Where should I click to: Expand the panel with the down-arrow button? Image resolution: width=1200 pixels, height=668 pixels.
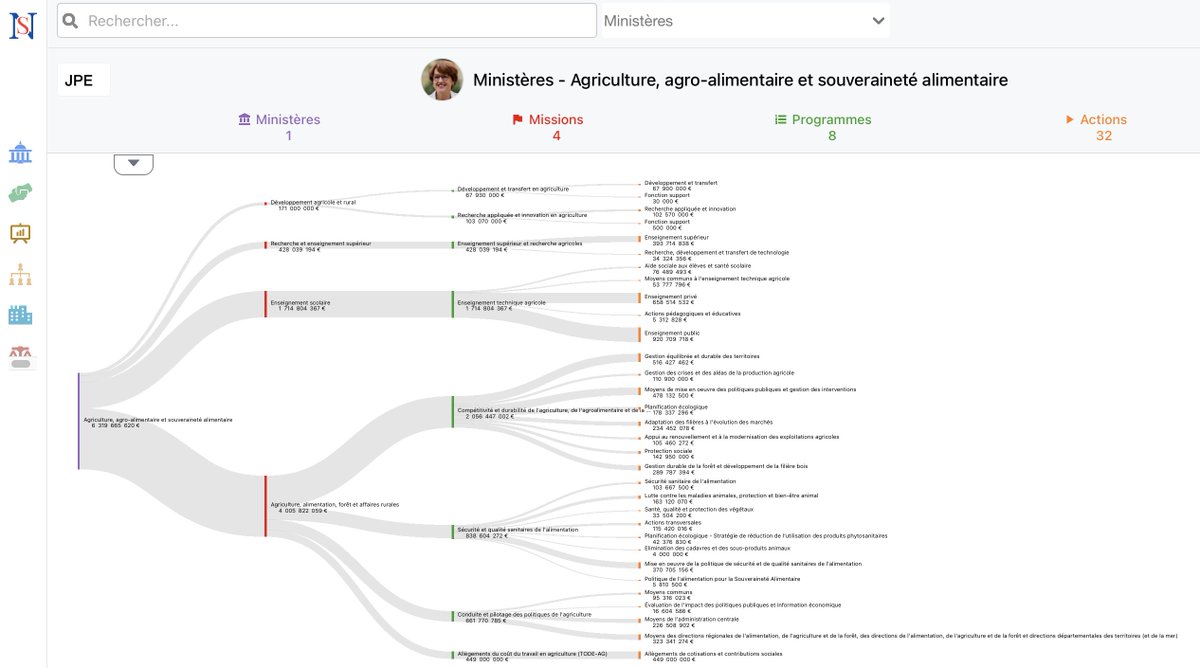click(x=134, y=164)
